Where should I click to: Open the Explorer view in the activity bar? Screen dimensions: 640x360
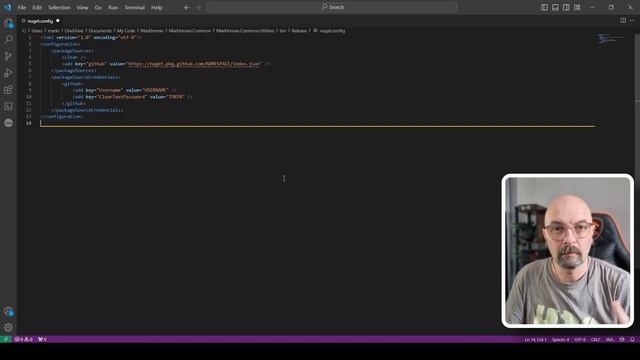[x=8, y=23]
